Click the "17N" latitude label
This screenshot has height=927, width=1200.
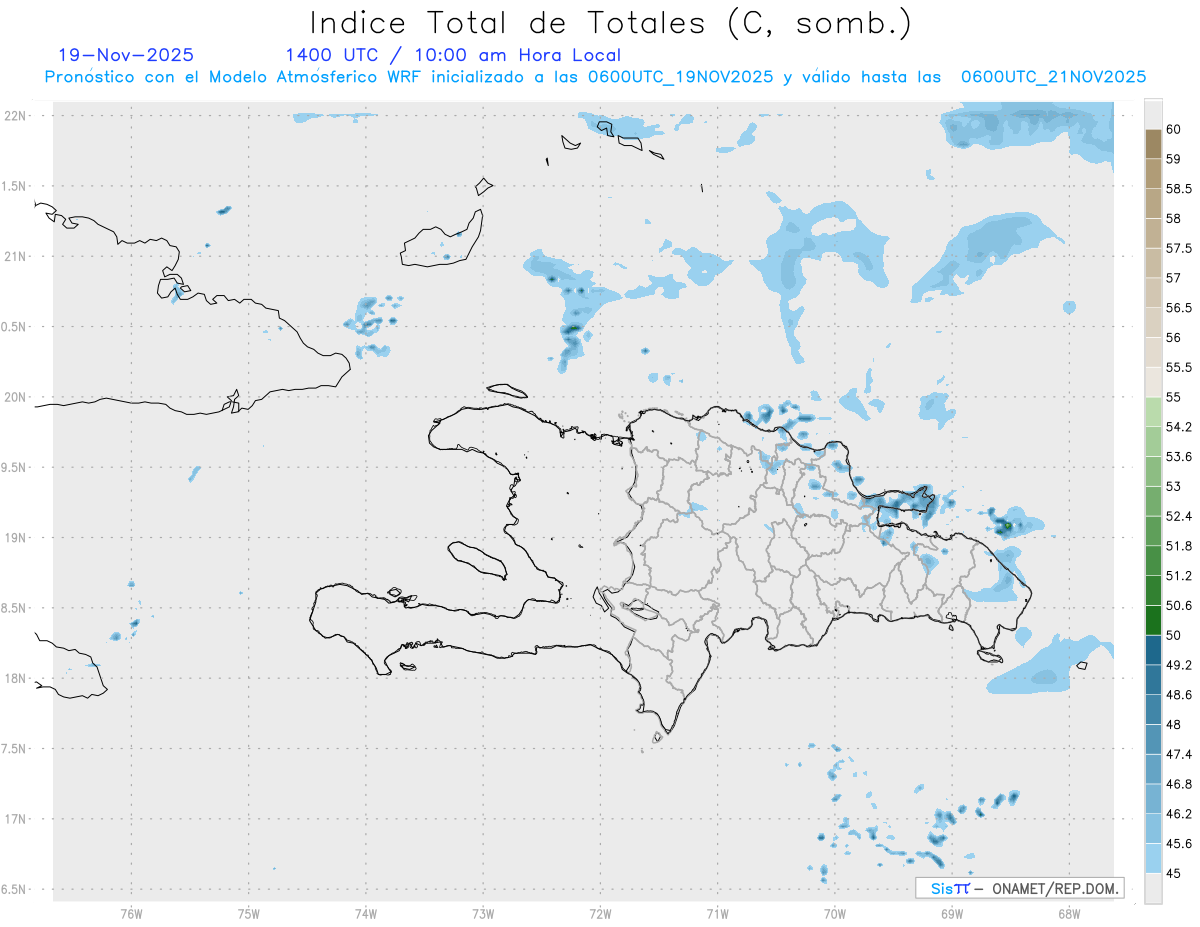(x=15, y=819)
